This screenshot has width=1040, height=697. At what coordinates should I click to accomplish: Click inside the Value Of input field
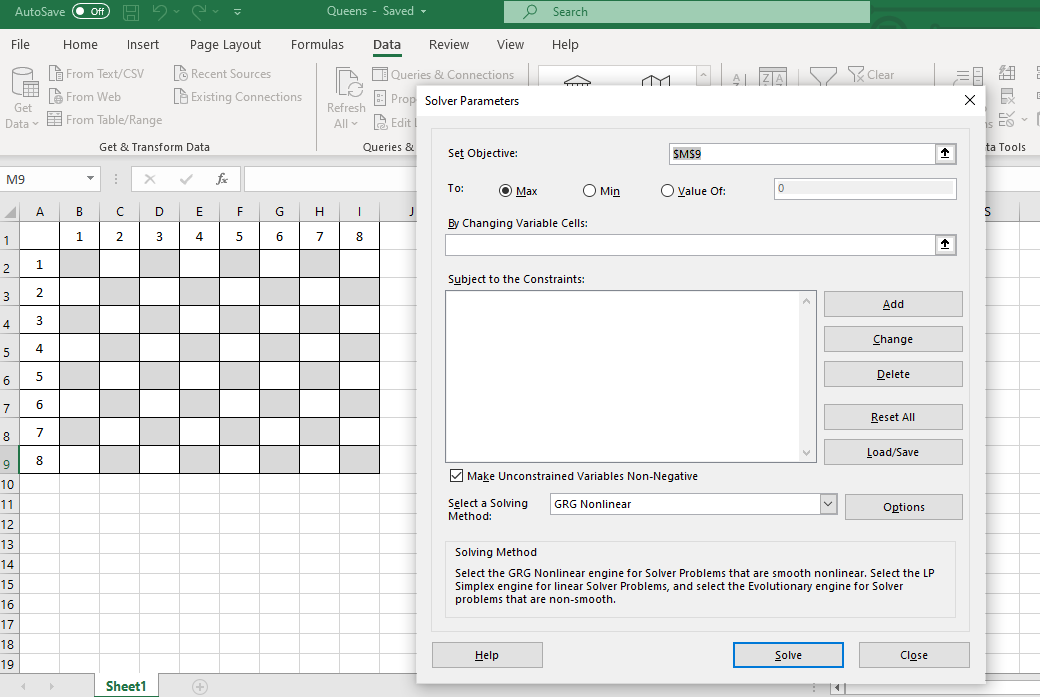pos(864,188)
